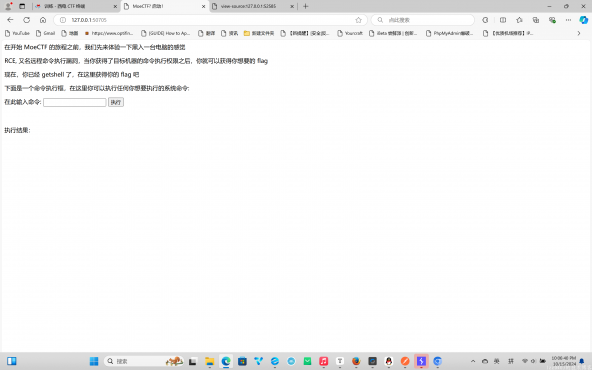Click the 执行 submit button
Screen dimensions: 592x370
pyautogui.click(x=116, y=102)
